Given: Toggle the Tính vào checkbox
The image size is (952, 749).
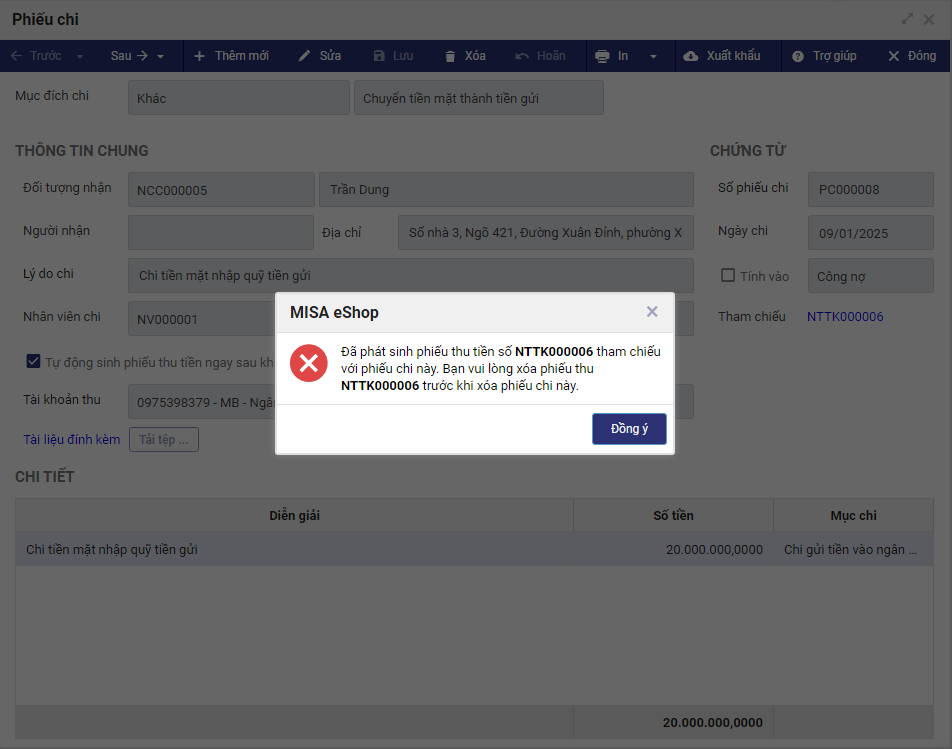Looking at the screenshot, I should tap(727, 275).
